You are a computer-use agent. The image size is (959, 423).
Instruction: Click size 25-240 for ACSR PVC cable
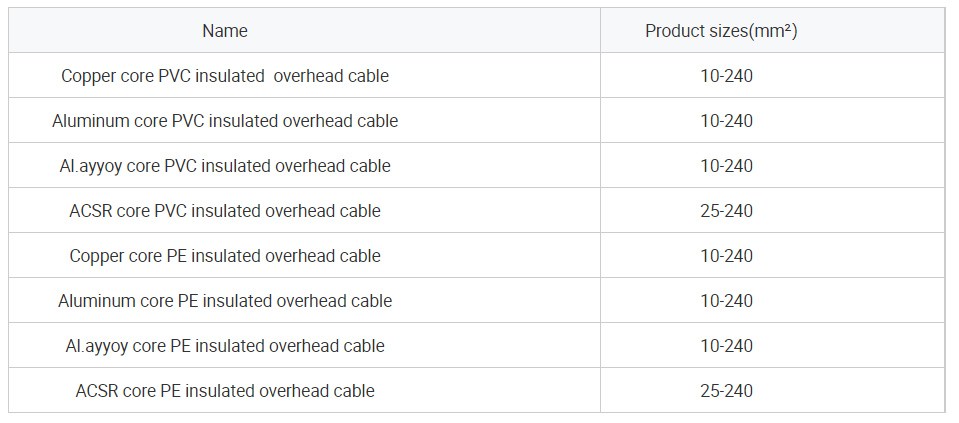(727, 211)
